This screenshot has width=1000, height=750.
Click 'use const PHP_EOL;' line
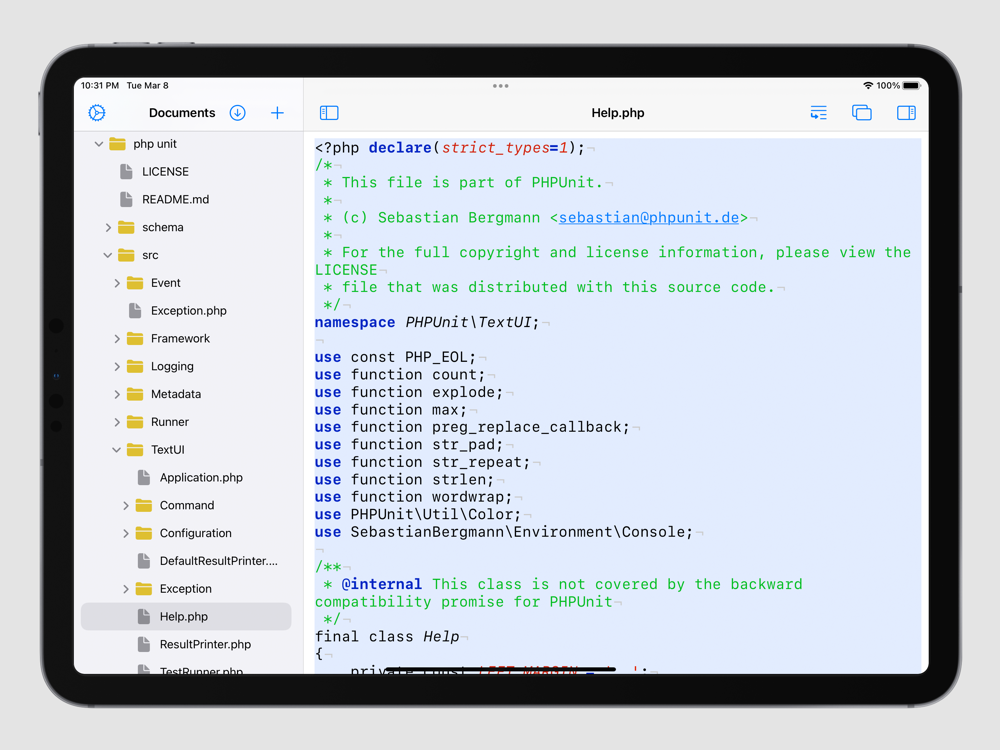395,357
